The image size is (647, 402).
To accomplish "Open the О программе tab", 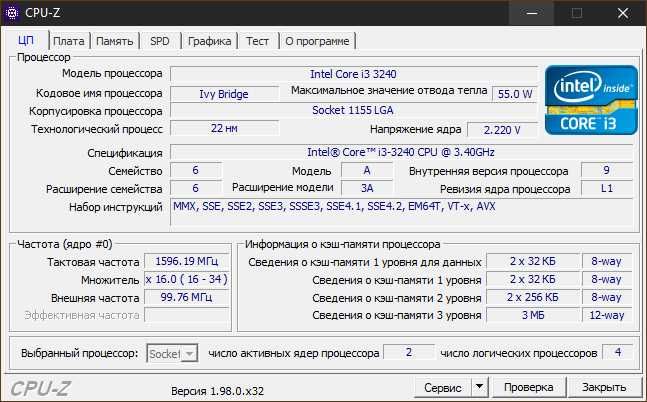I will 317,41.
